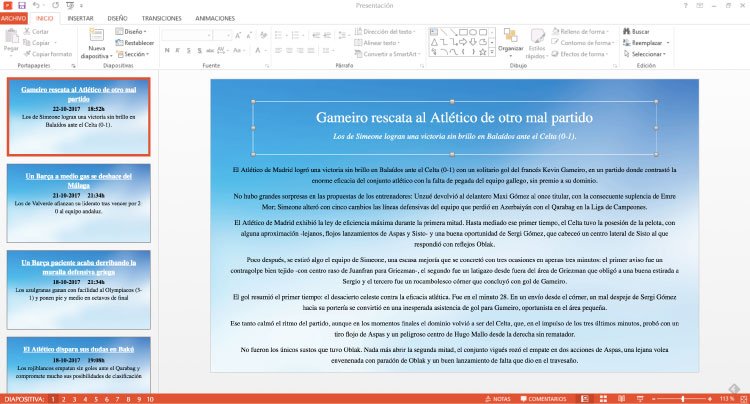The width and height of the screenshot is (750, 404).
Task: Click the line spacing icon
Action: pos(342,35)
